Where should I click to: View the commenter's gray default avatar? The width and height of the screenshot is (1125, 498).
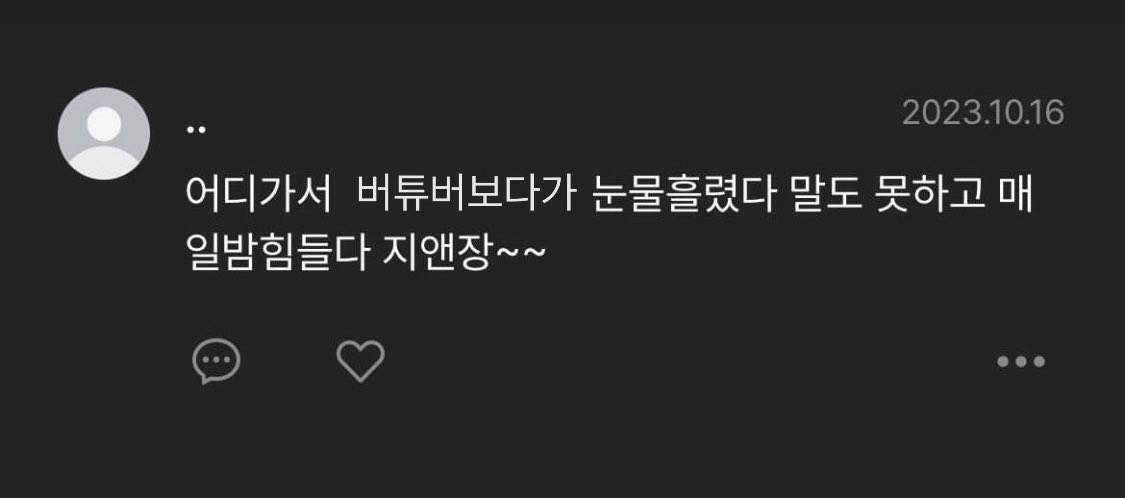tap(103, 133)
